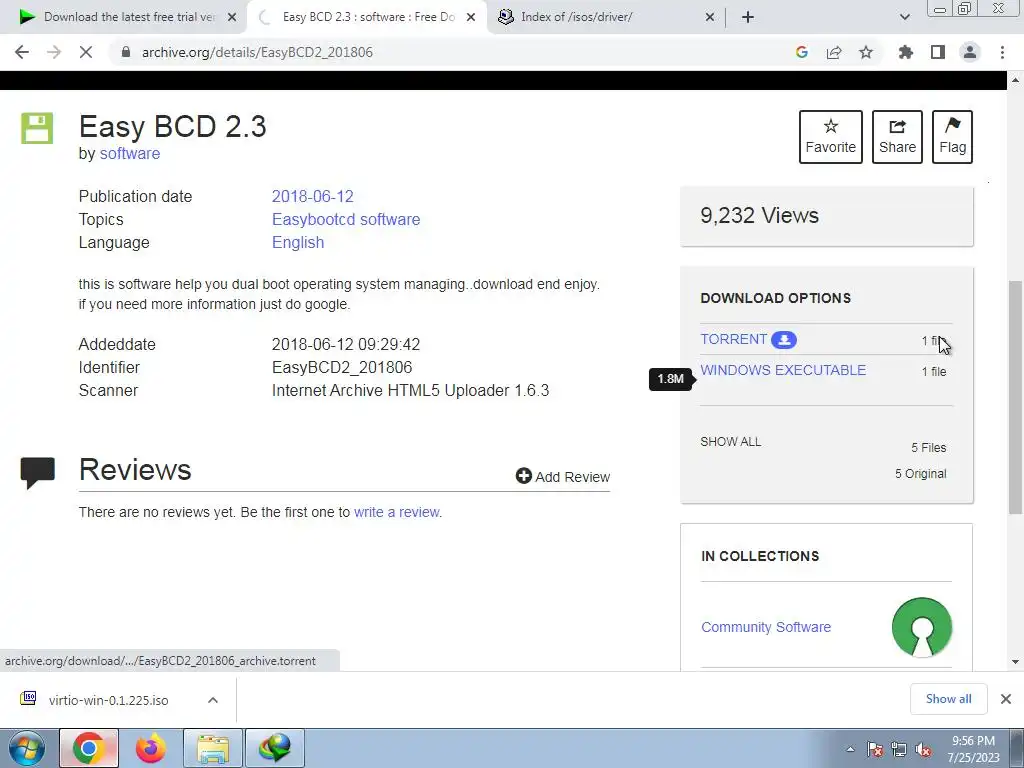This screenshot has width=1024, height=768.
Task: Open the Chrome profile avatar
Action: [970, 52]
